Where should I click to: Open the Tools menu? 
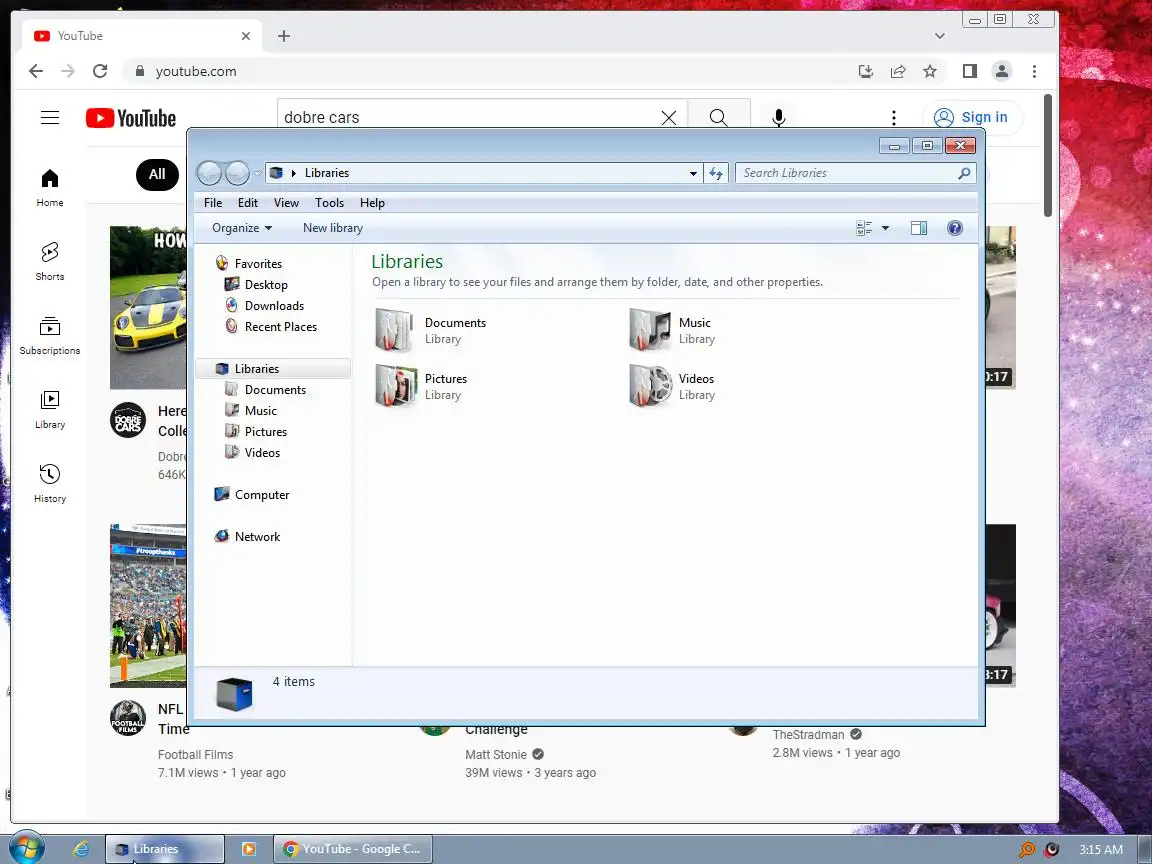(x=329, y=203)
